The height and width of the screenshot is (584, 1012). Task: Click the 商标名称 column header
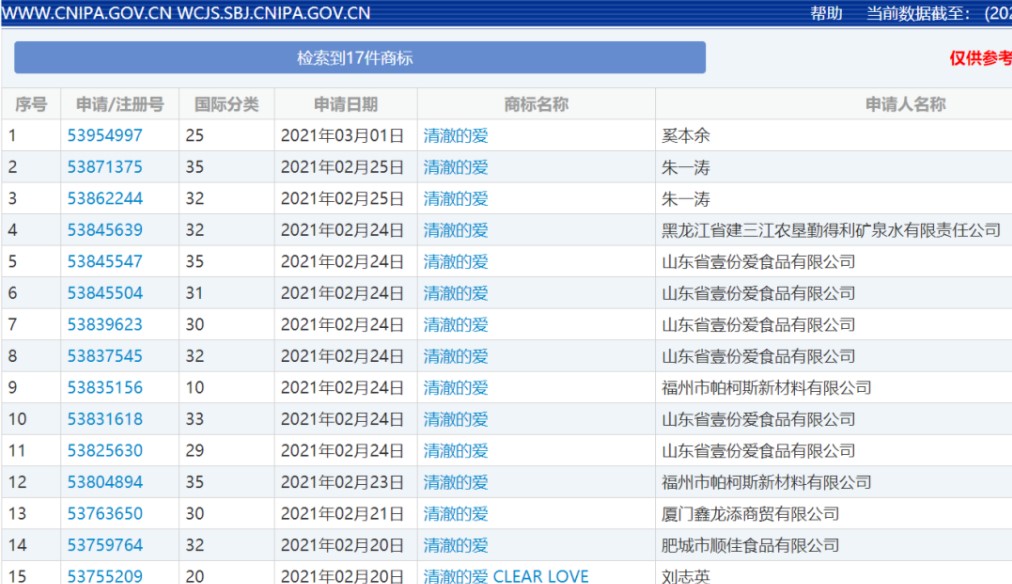pos(536,104)
